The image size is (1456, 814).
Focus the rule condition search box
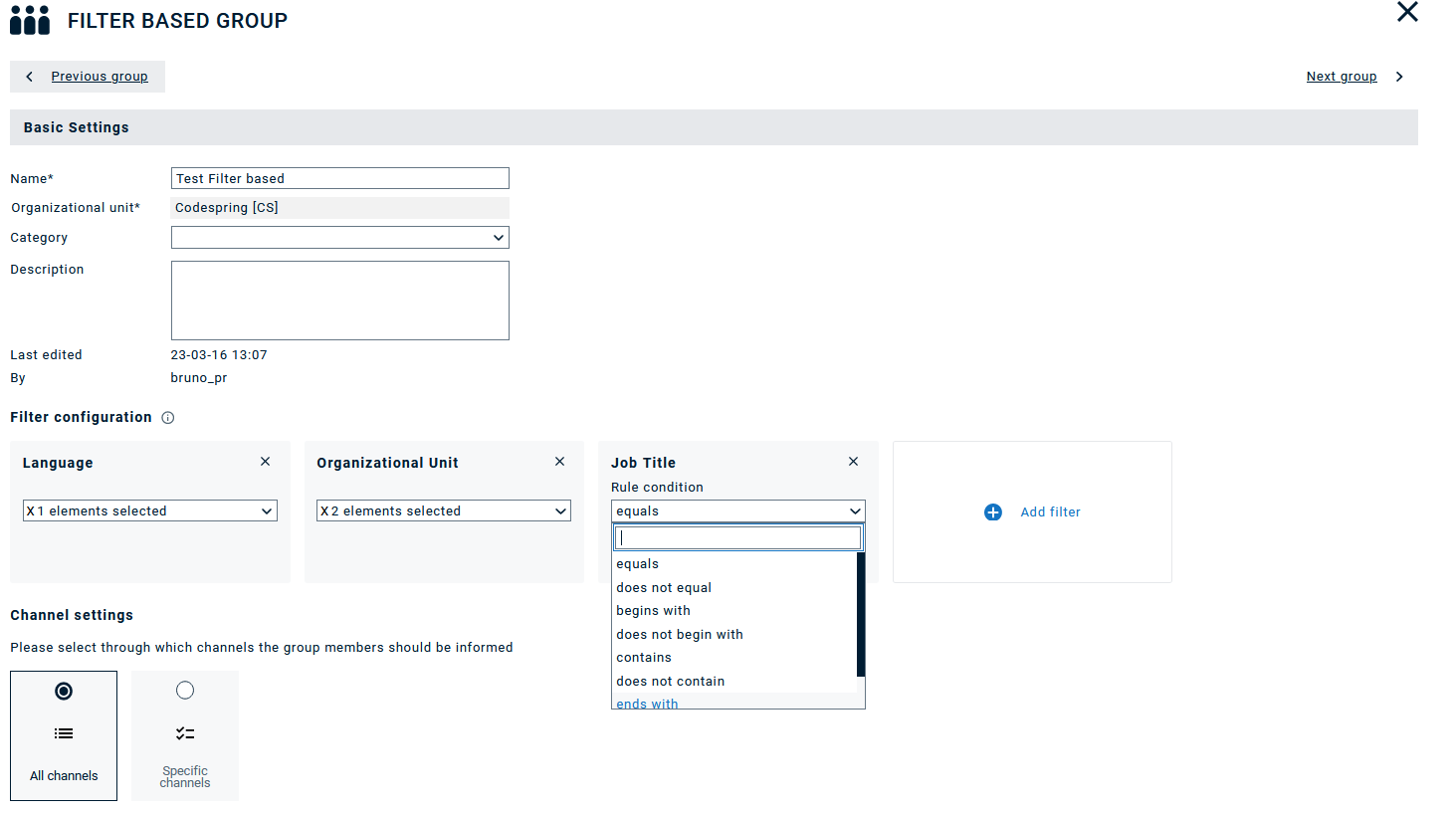coord(738,538)
